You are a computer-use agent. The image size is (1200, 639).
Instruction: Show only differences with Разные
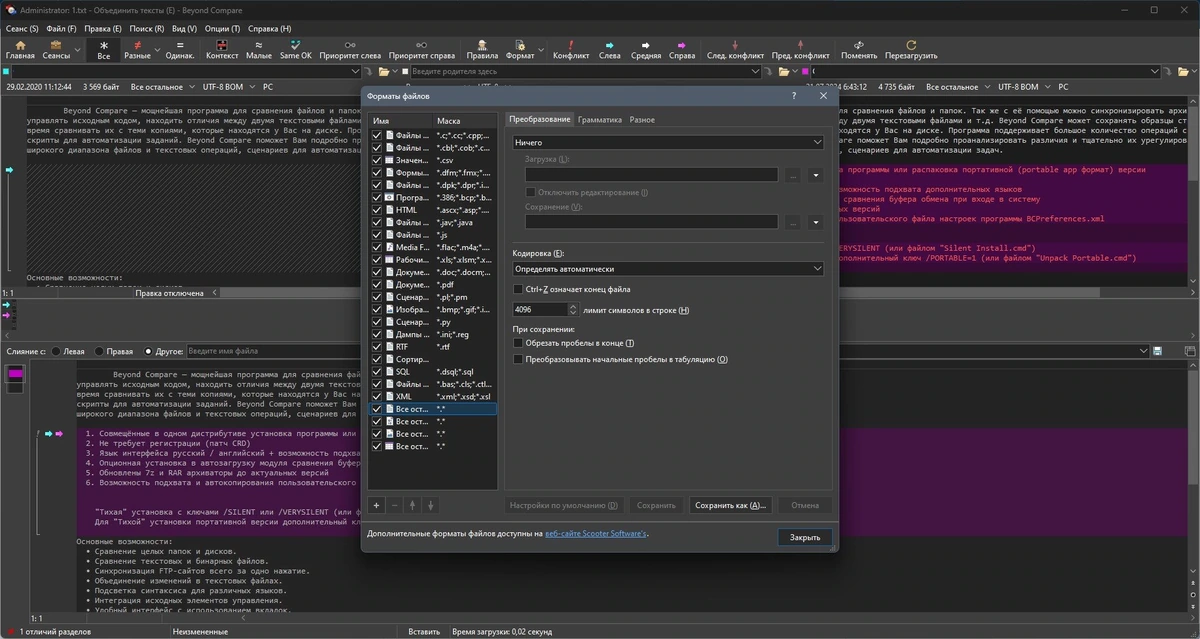point(137,50)
